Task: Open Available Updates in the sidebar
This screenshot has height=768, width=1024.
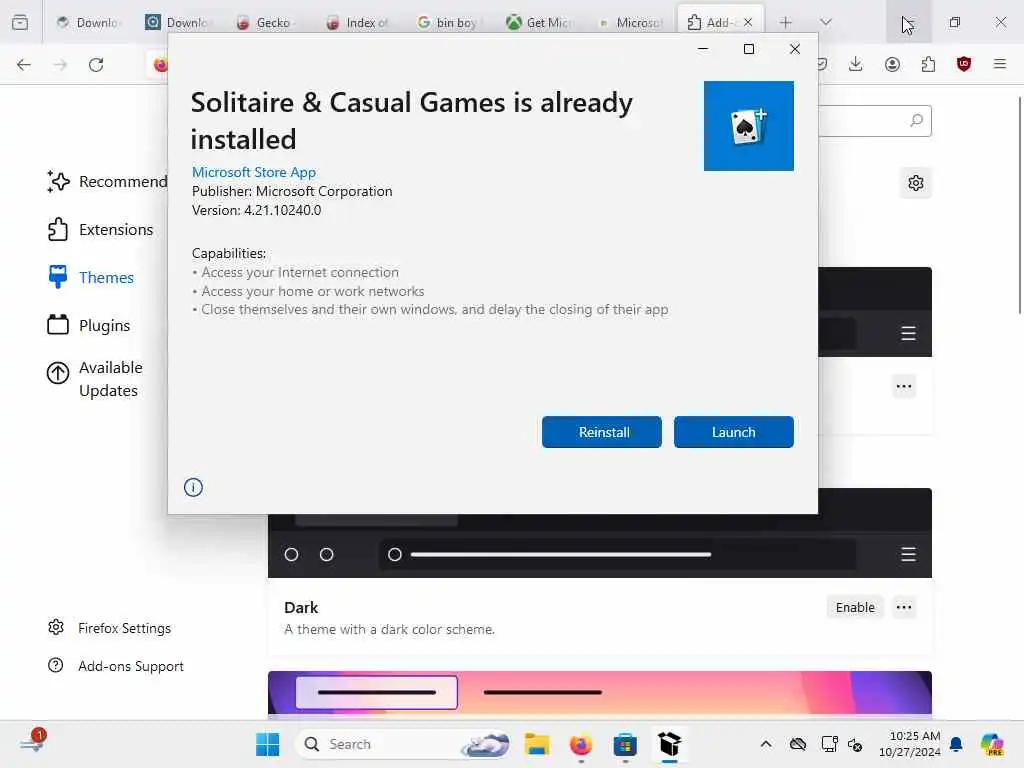Action: click(x=95, y=379)
